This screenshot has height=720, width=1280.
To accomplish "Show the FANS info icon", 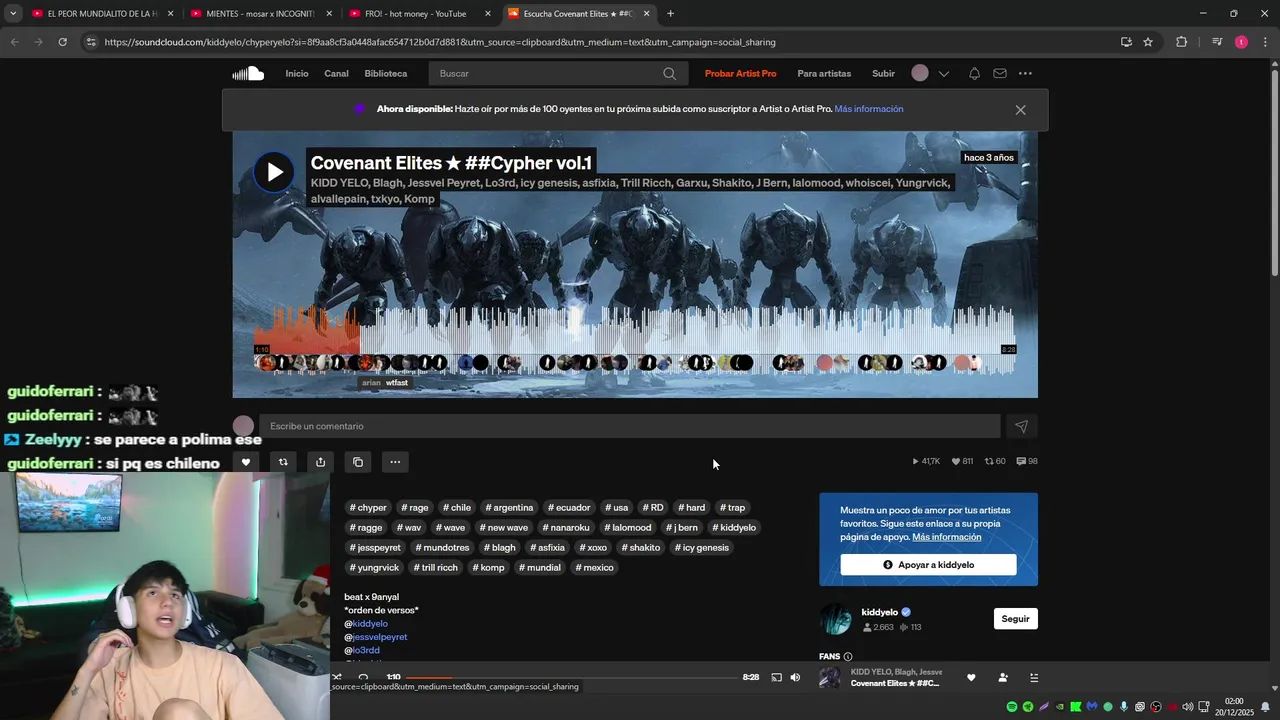I will (x=848, y=657).
